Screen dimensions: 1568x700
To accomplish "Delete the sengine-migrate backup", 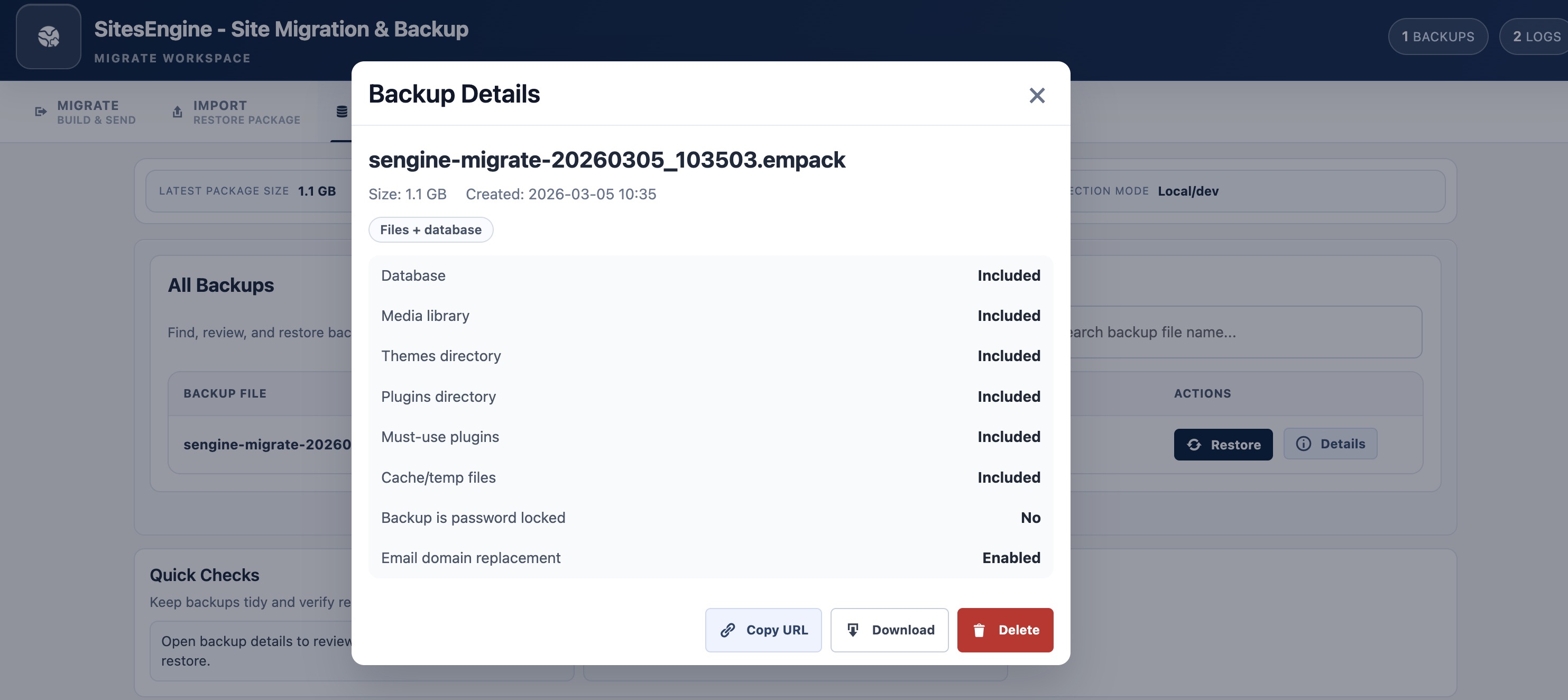I will (1004, 631).
